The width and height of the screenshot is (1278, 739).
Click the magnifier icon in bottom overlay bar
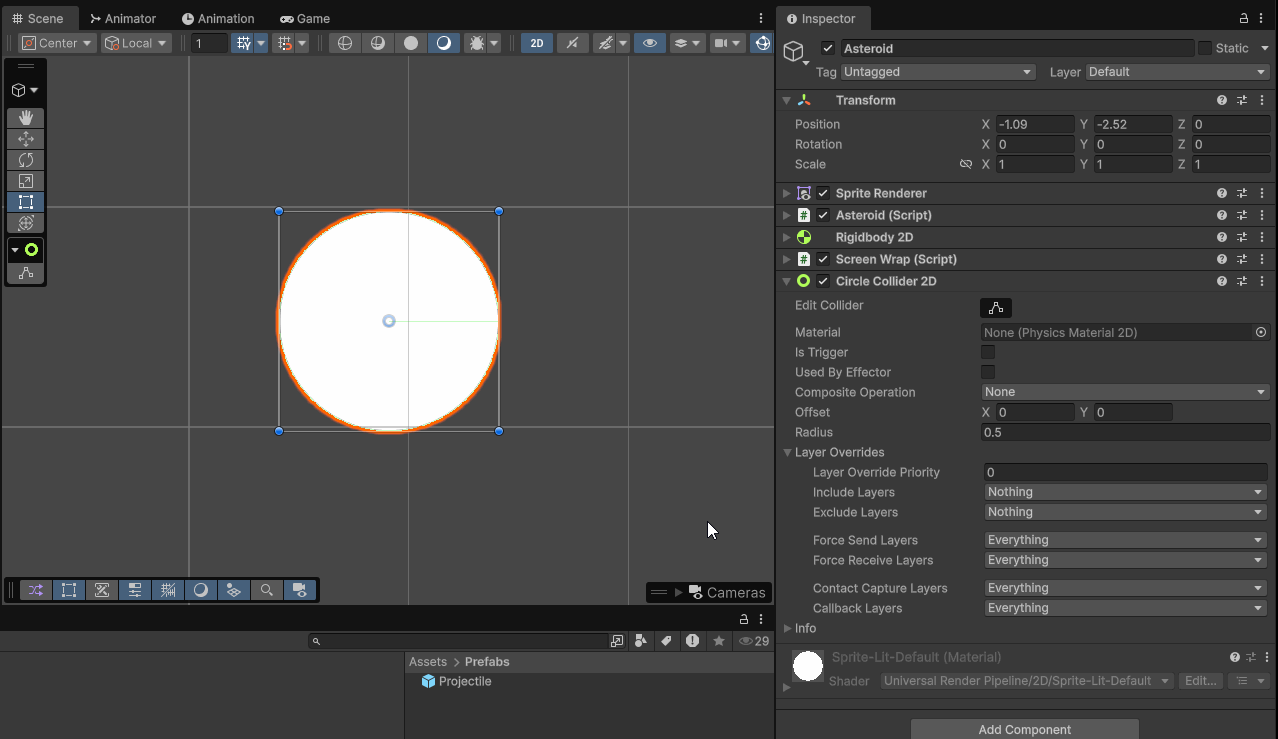[x=267, y=590]
